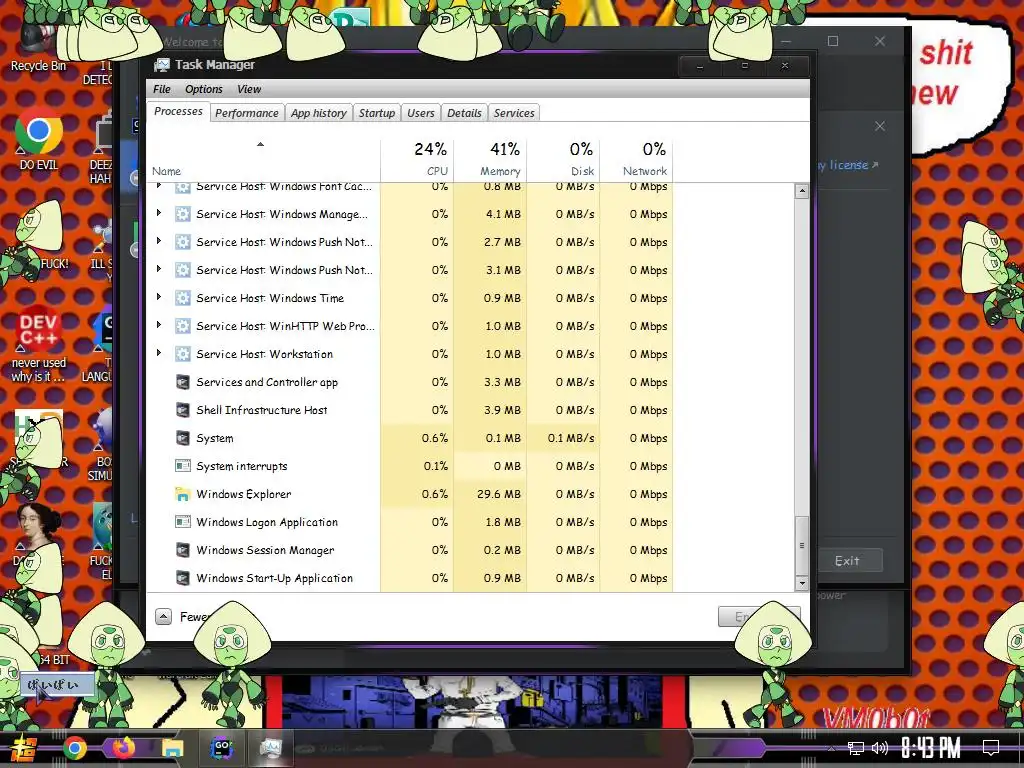
Task: Expand Service Host: Workstation row
Action: [159, 353]
